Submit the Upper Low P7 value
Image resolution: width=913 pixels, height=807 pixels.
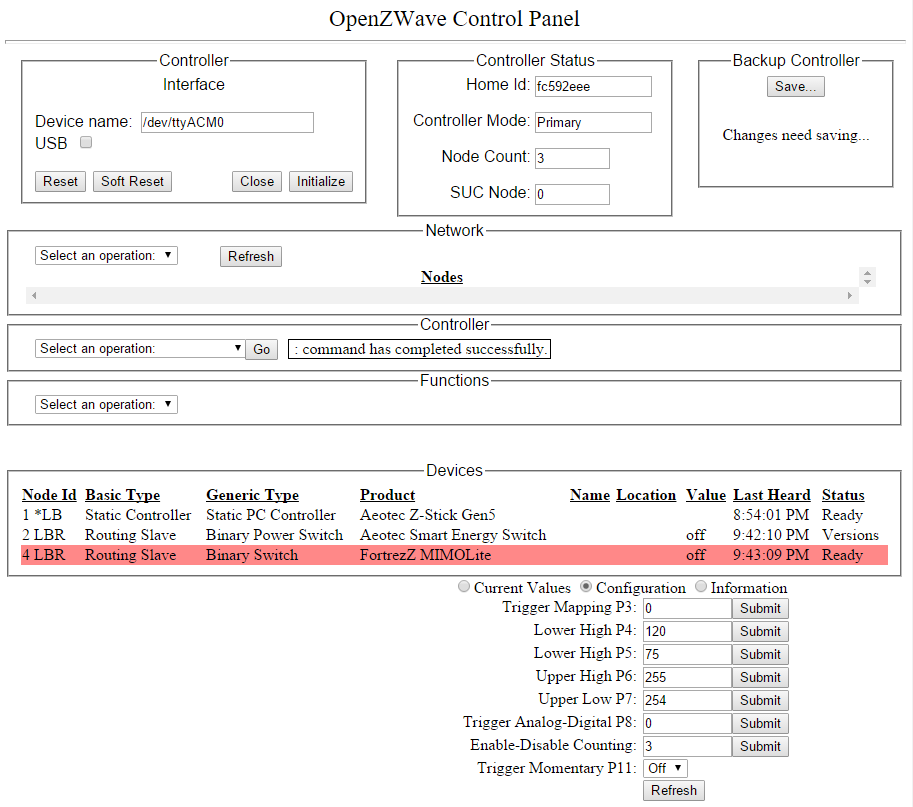(x=760, y=700)
